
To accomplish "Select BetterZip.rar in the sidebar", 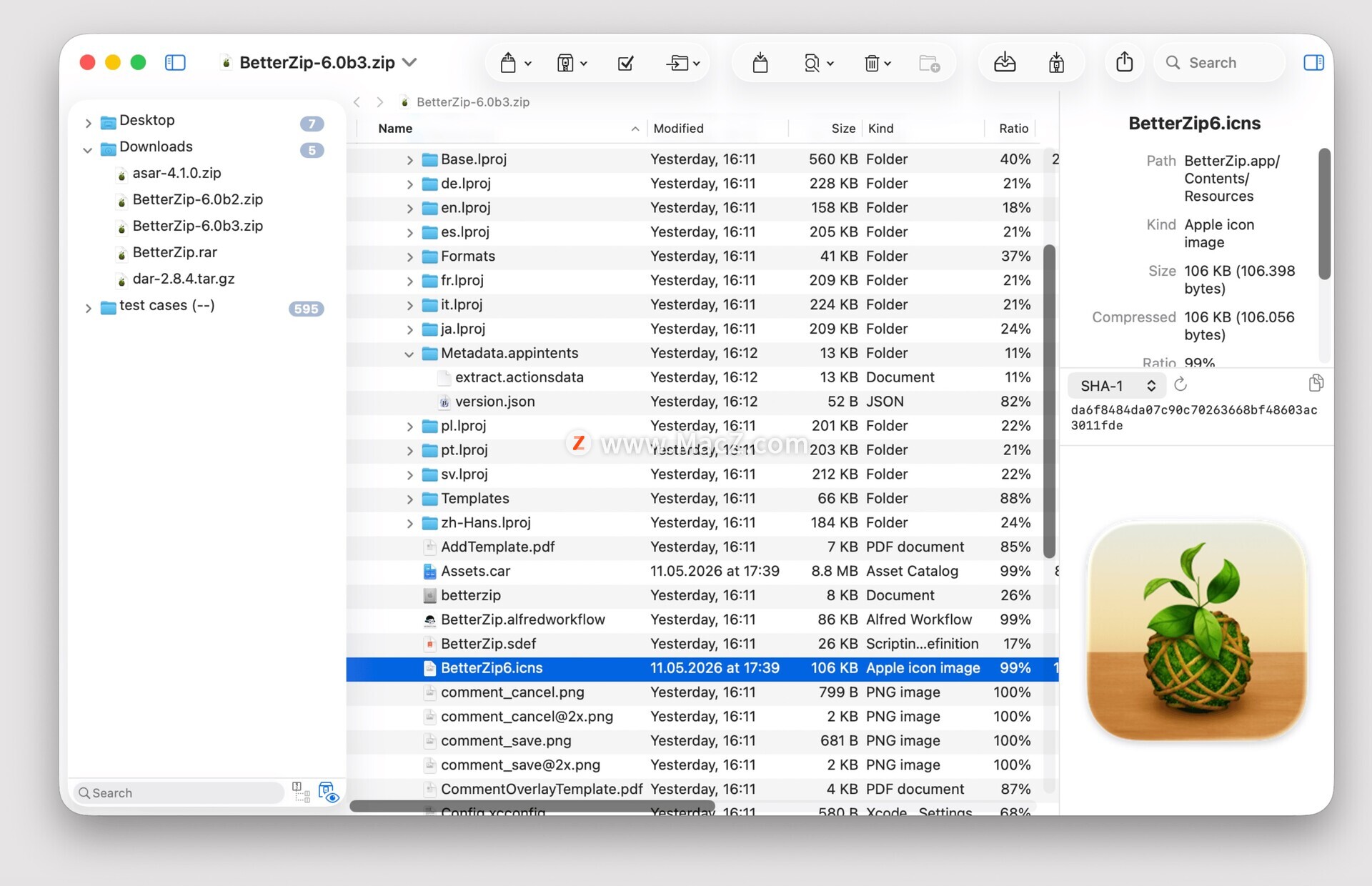I will point(174,252).
